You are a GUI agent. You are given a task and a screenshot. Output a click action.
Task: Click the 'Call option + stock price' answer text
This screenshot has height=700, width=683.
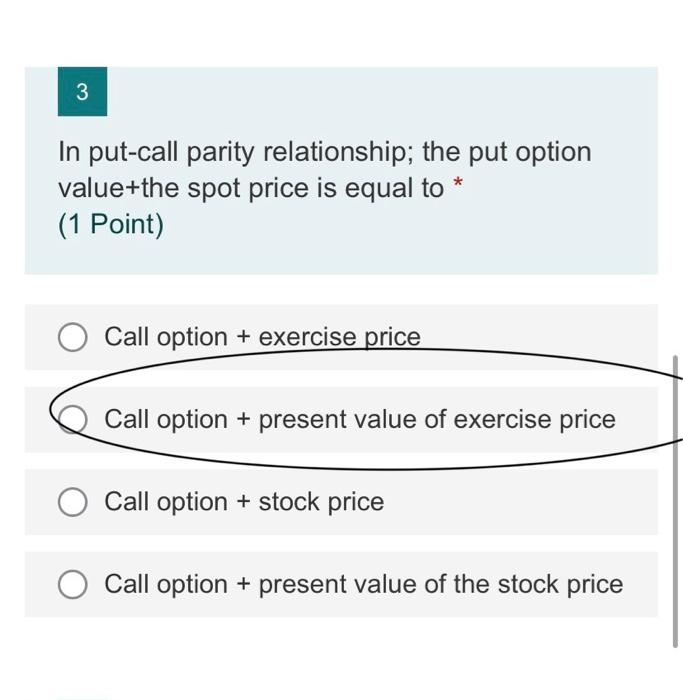pyautogui.click(x=244, y=501)
